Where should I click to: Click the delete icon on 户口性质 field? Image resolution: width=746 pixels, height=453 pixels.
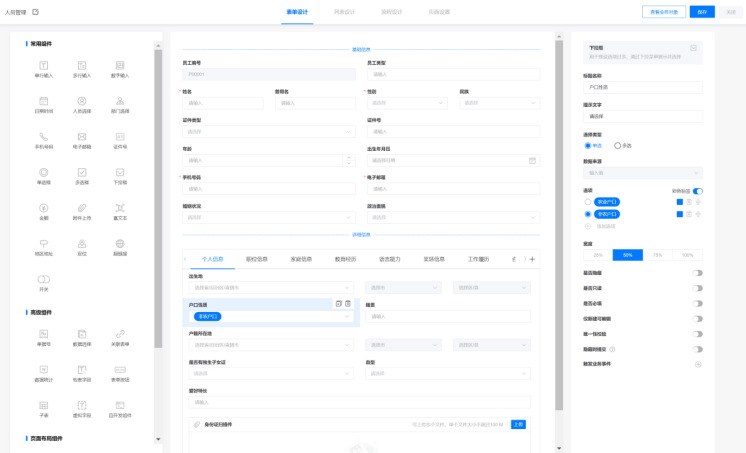(348, 303)
